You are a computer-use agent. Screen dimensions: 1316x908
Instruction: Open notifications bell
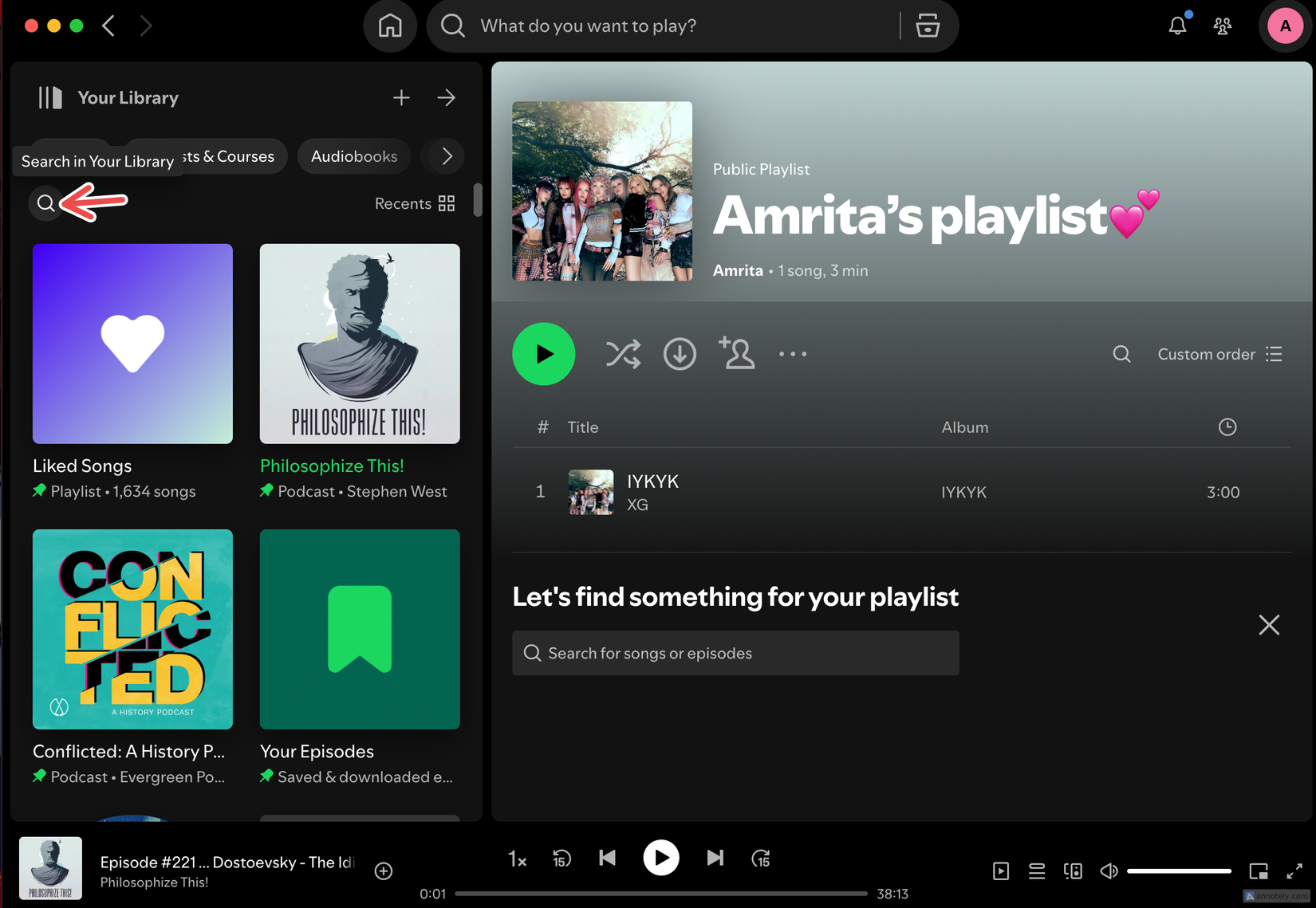(x=1176, y=26)
